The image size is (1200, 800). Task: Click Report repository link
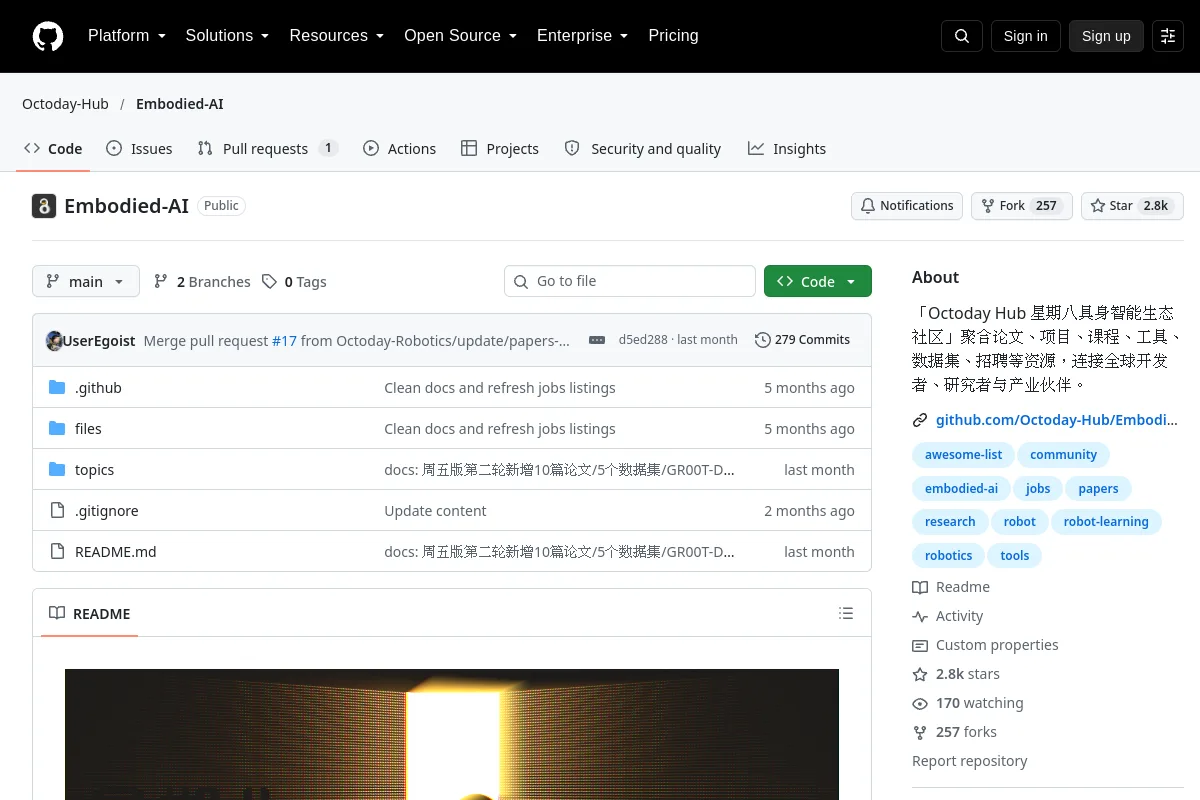tap(970, 761)
